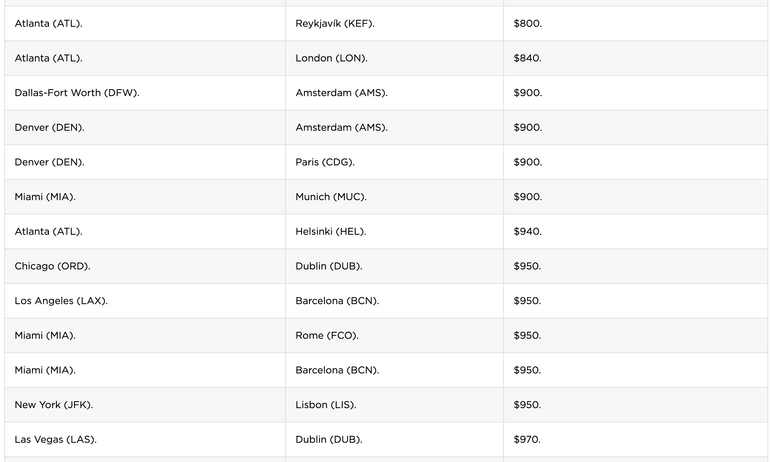
Task: Click the New York (JFK) origin cell
Action: tap(54, 405)
